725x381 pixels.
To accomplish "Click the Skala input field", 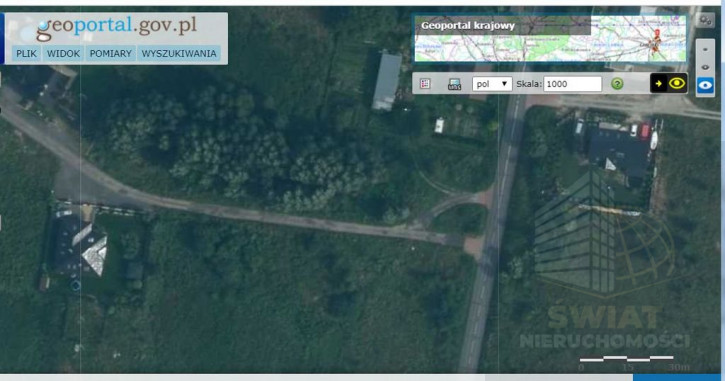I will point(572,84).
